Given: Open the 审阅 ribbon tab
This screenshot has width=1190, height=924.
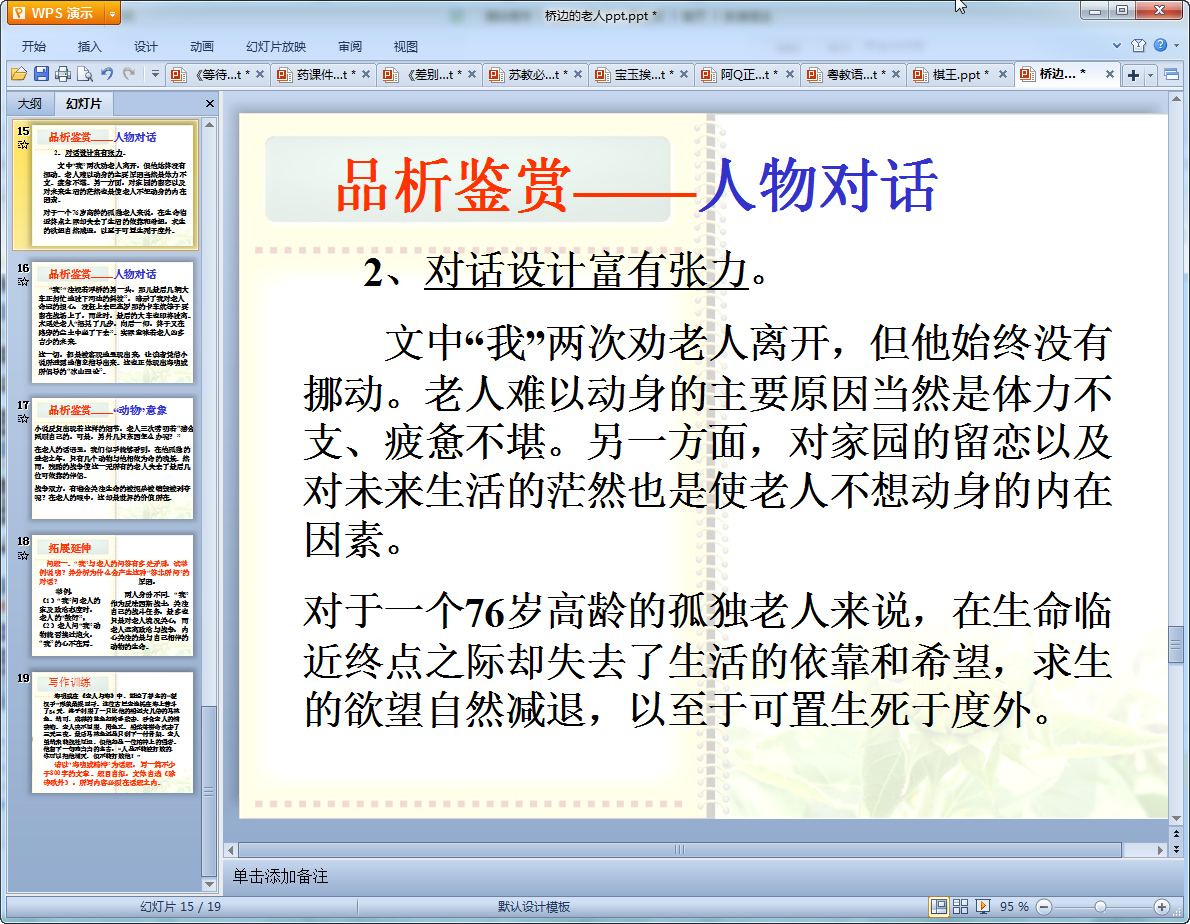Looking at the screenshot, I should pos(350,46).
